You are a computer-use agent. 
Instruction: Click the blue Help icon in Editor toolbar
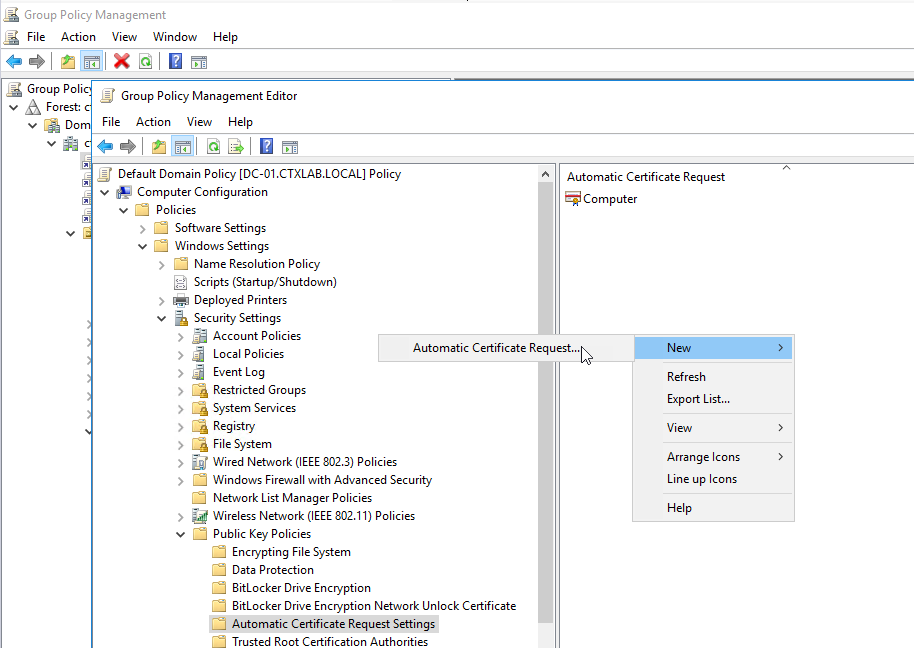267,147
